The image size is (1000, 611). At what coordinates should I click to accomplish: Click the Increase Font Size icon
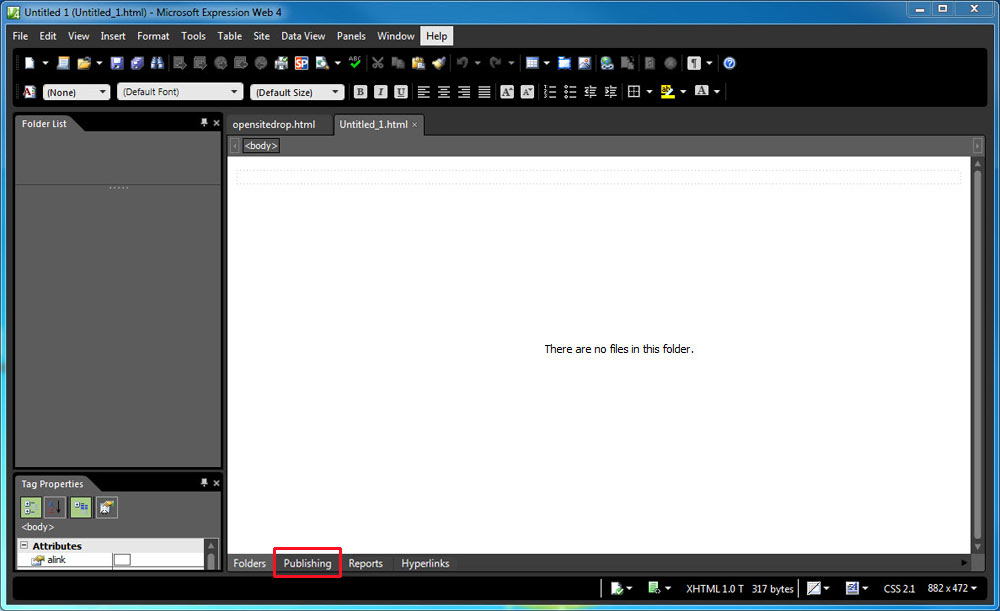(507, 92)
